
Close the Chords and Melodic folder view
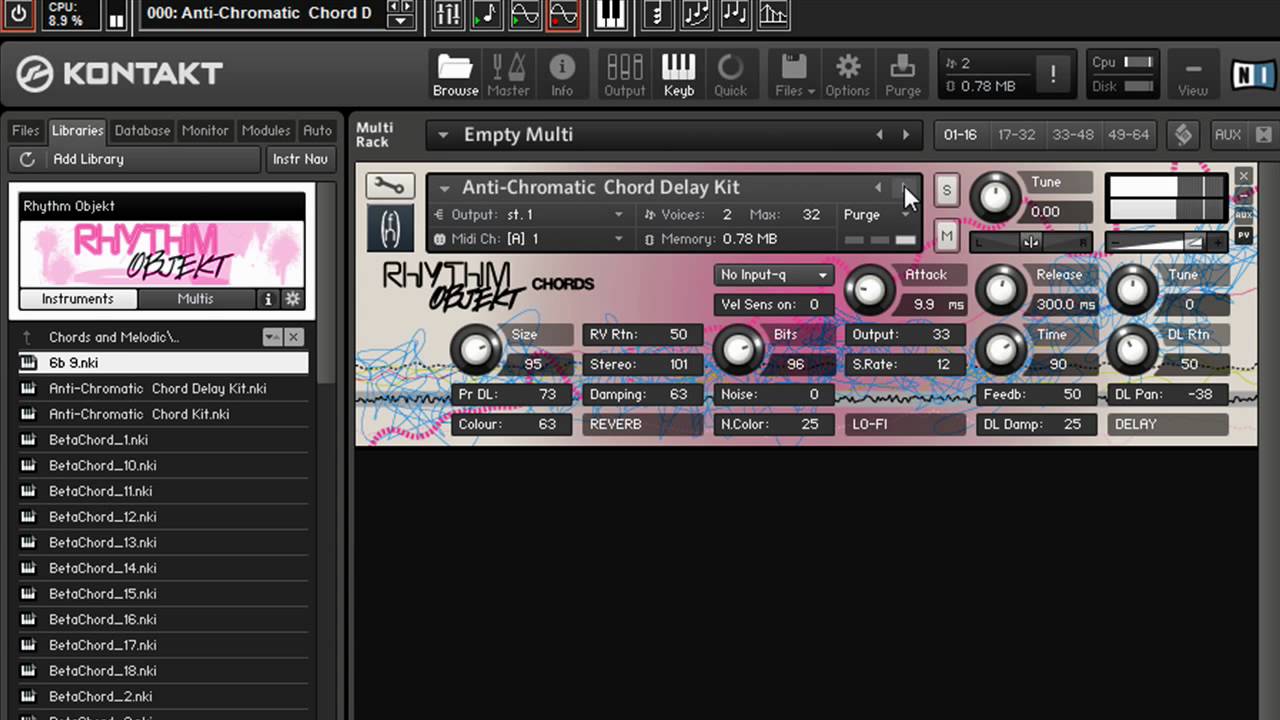click(294, 337)
